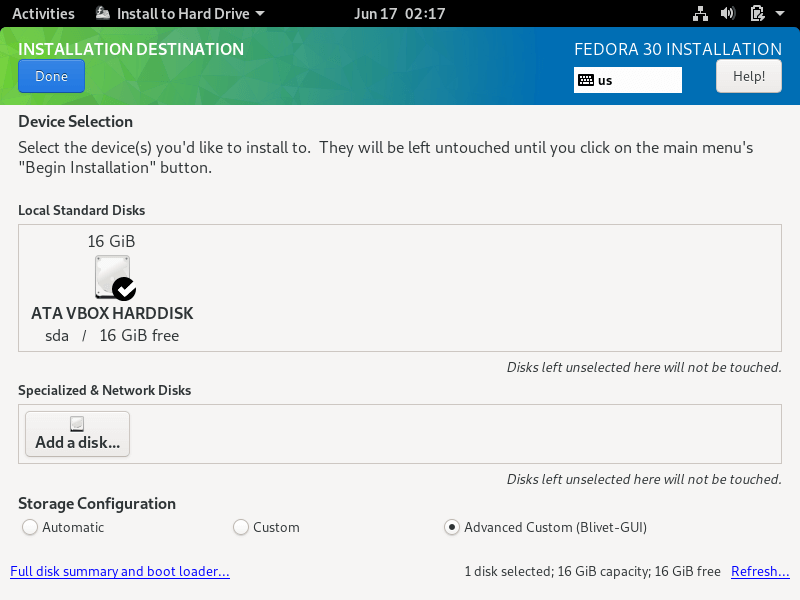Expand the system menu arrow in top bar
Viewport: 800px width, 600px height.
[780, 14]
